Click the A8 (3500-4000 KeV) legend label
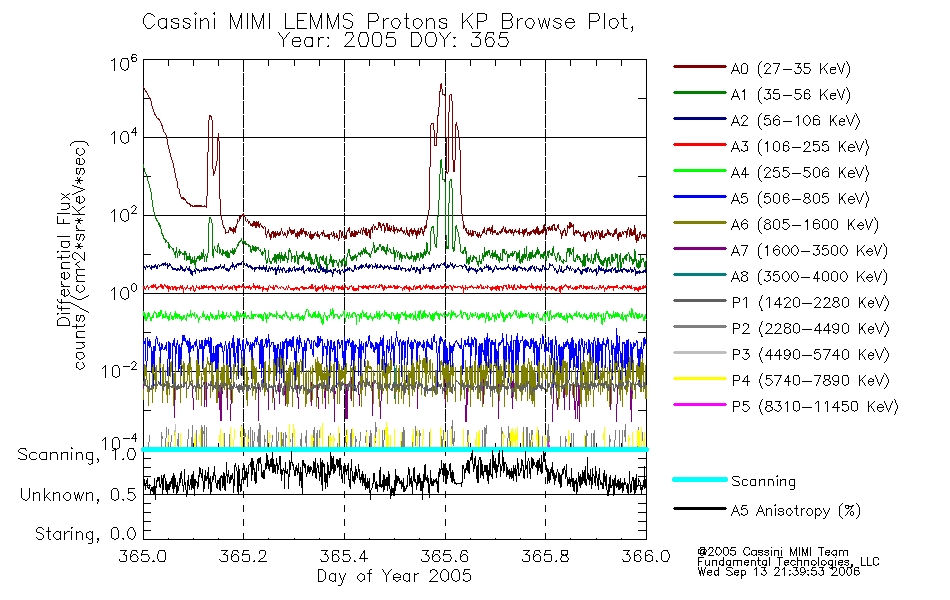 809,278
